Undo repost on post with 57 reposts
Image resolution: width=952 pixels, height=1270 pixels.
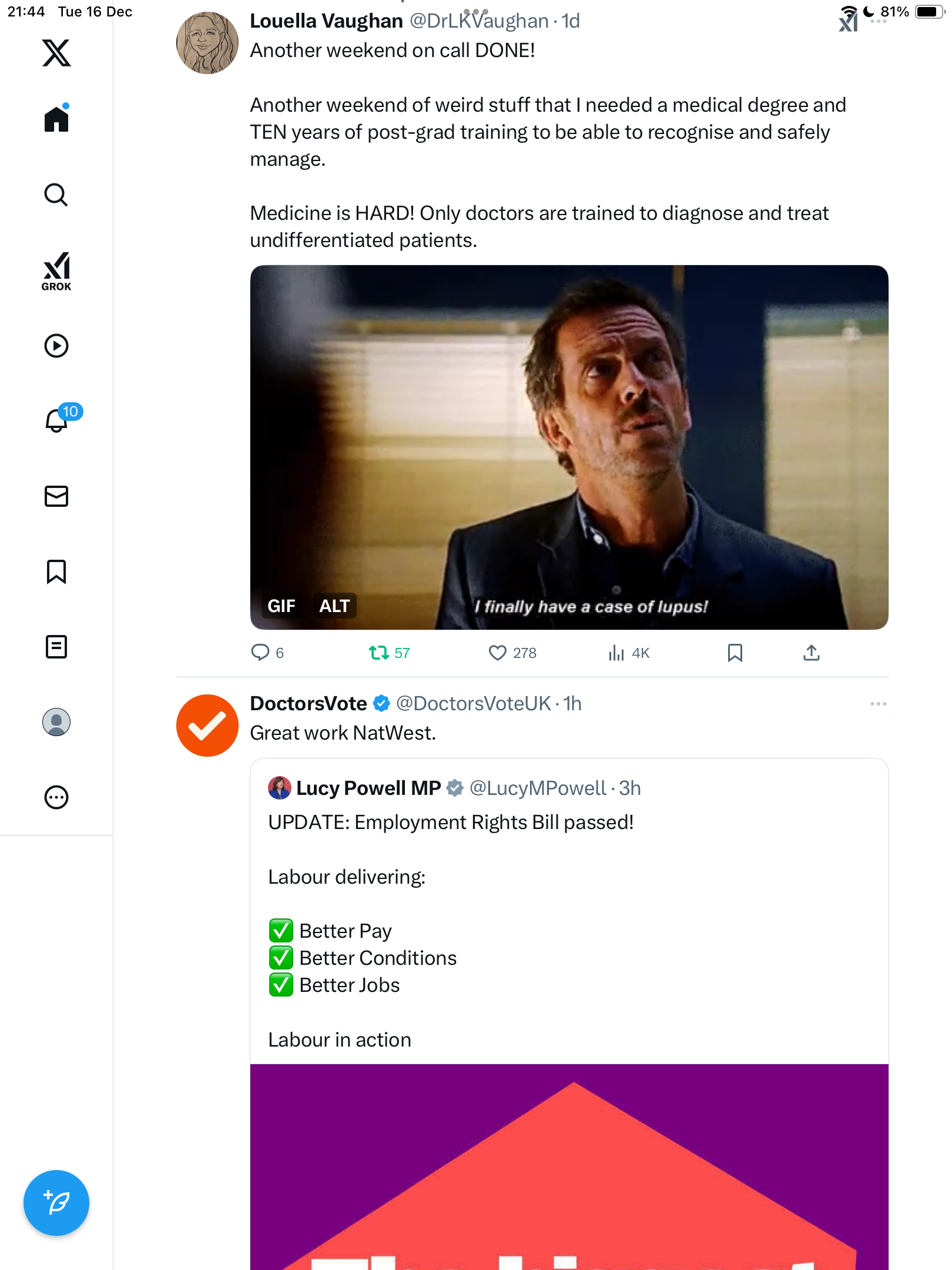389,653
